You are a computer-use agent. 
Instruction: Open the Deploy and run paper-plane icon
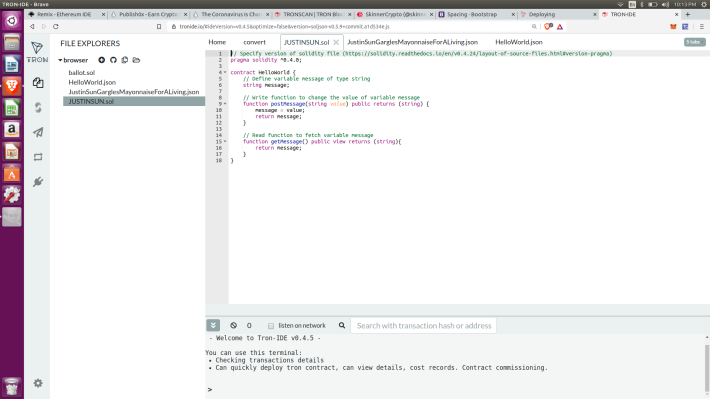(x=38, y=132)
